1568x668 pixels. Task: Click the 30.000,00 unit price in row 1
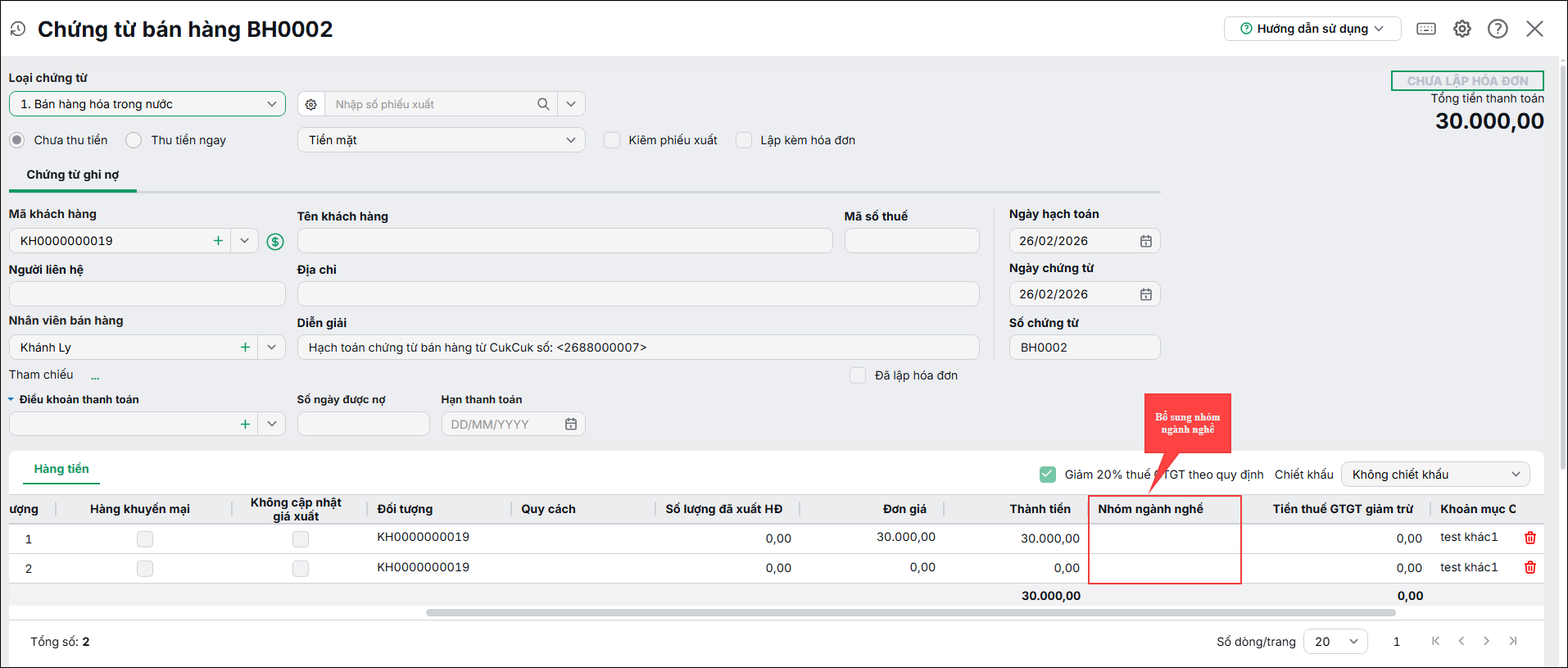905,537
